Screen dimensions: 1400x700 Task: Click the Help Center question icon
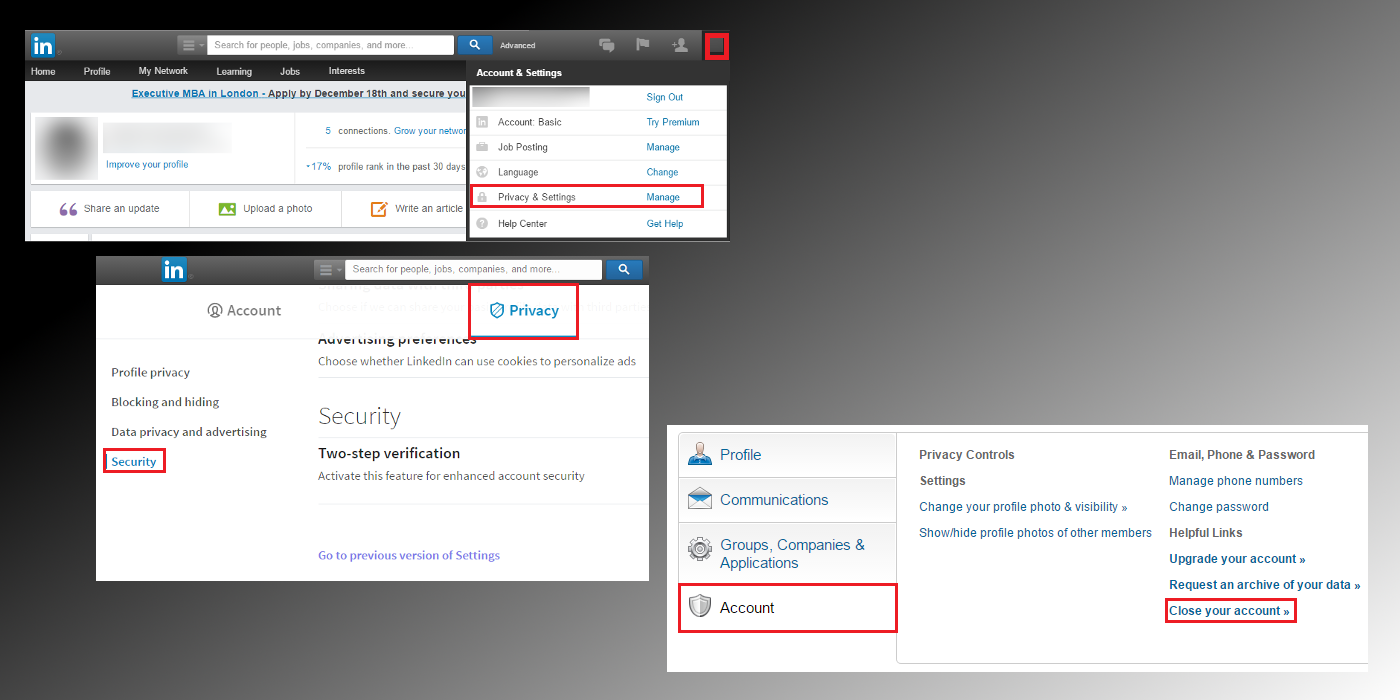(x=482, y=223)
